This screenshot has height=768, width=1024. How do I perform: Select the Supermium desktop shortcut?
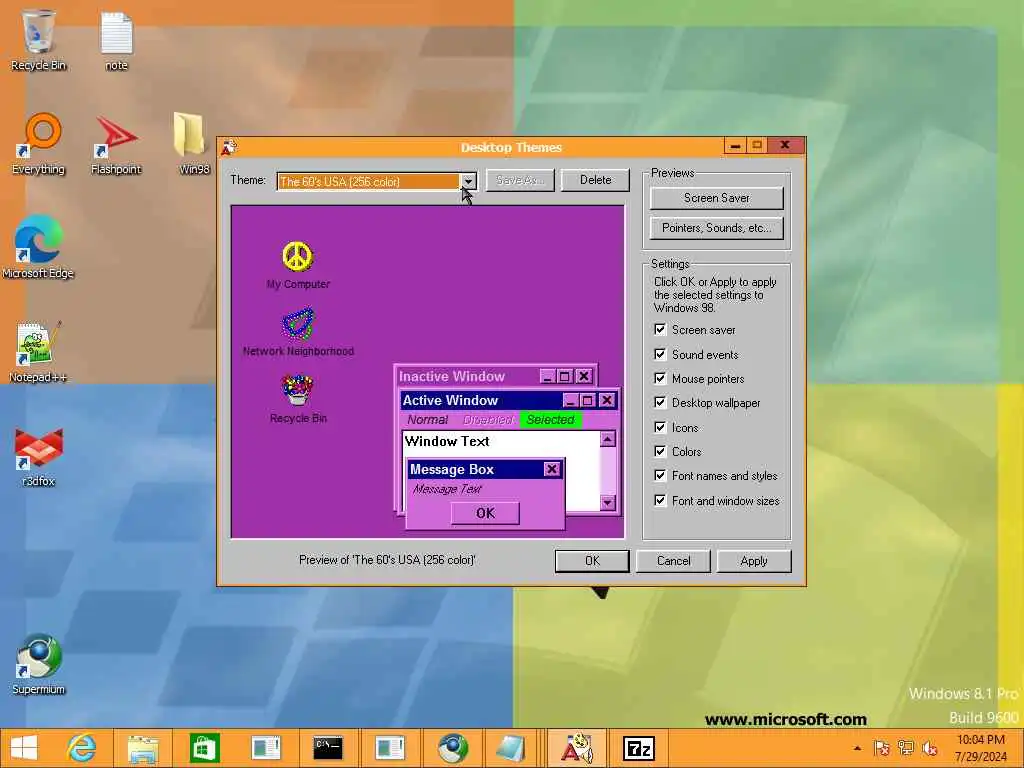pyautogui.click(x=38, y=664)
